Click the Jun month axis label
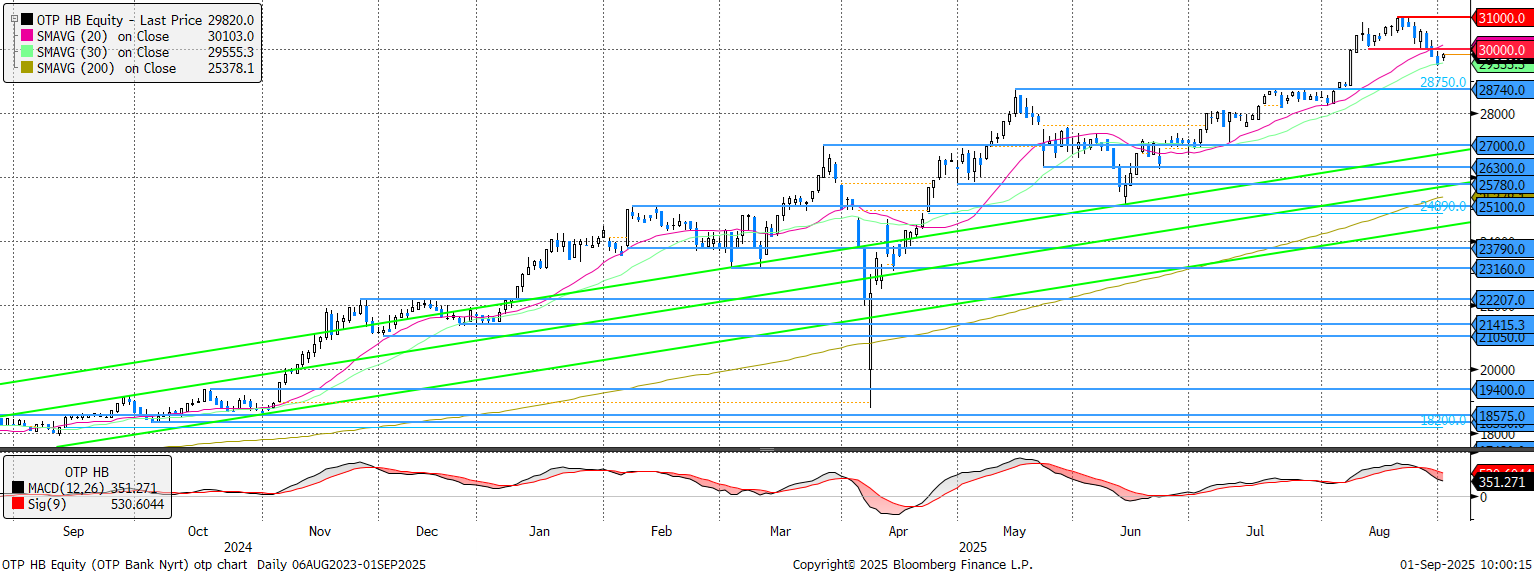This screenshot has height=573, width=1534. click(1131, 532)
